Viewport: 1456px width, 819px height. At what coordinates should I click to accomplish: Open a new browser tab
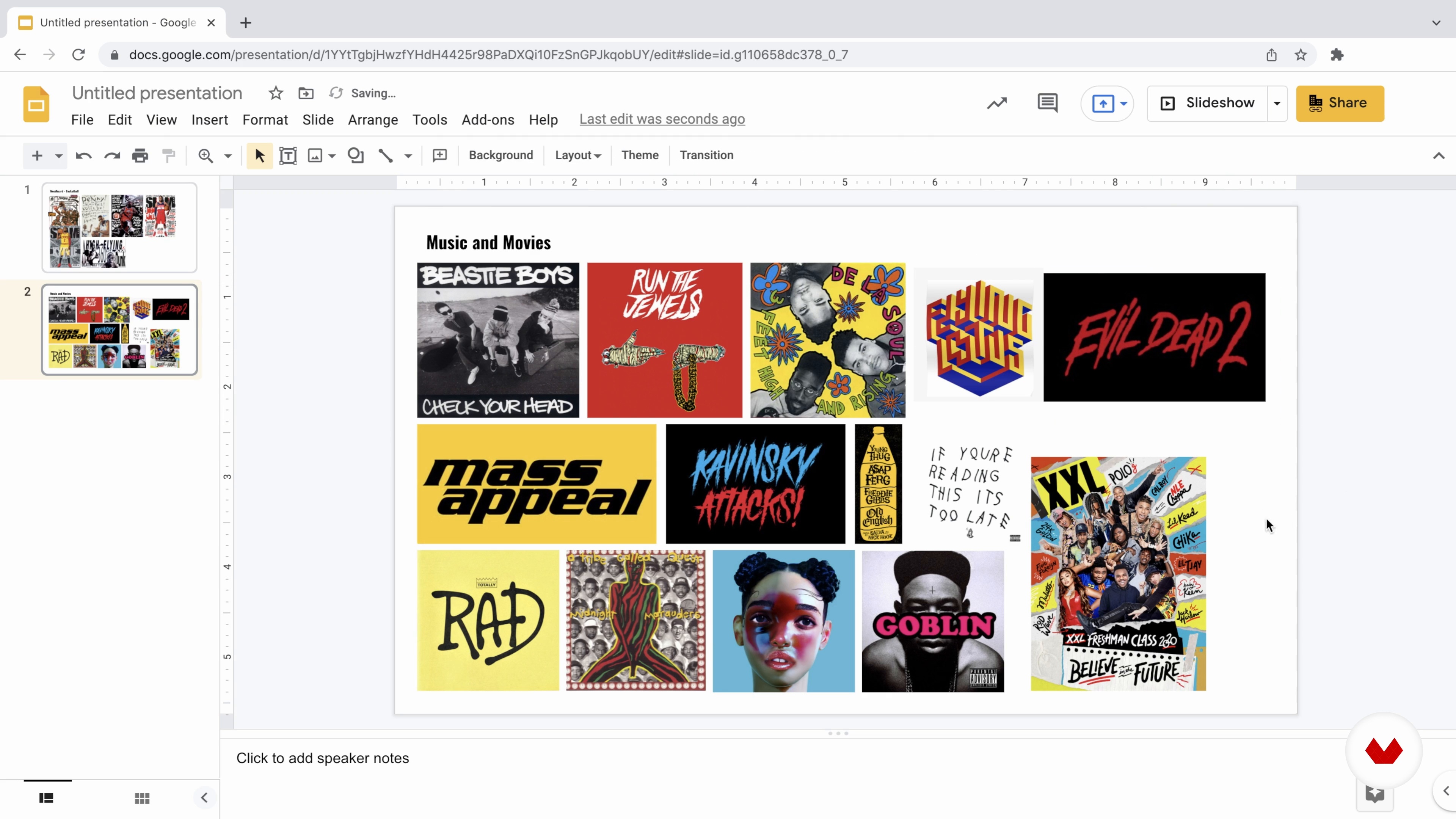[x=245, y=23]
